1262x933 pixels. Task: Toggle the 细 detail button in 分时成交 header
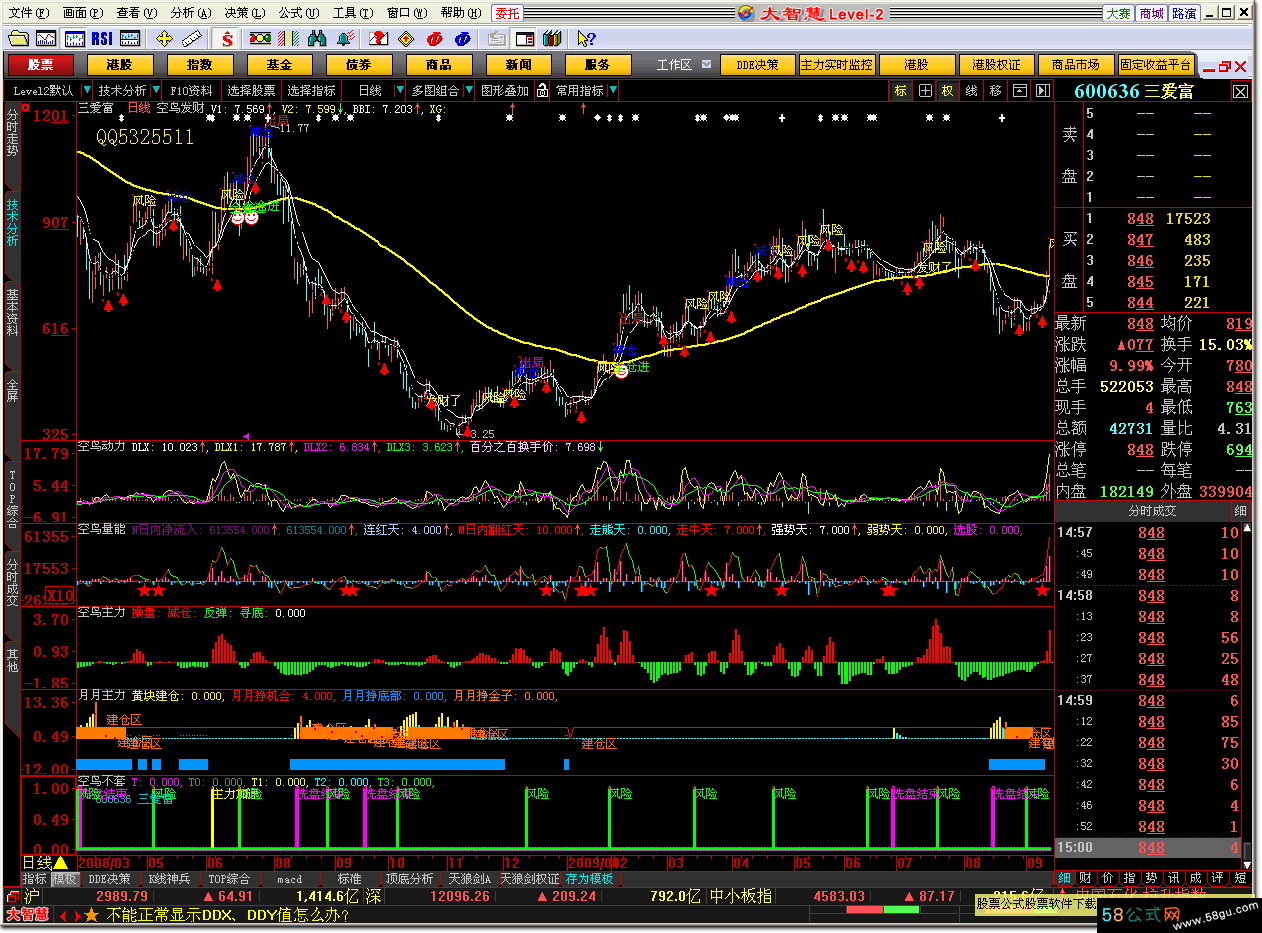[1241, 510]
